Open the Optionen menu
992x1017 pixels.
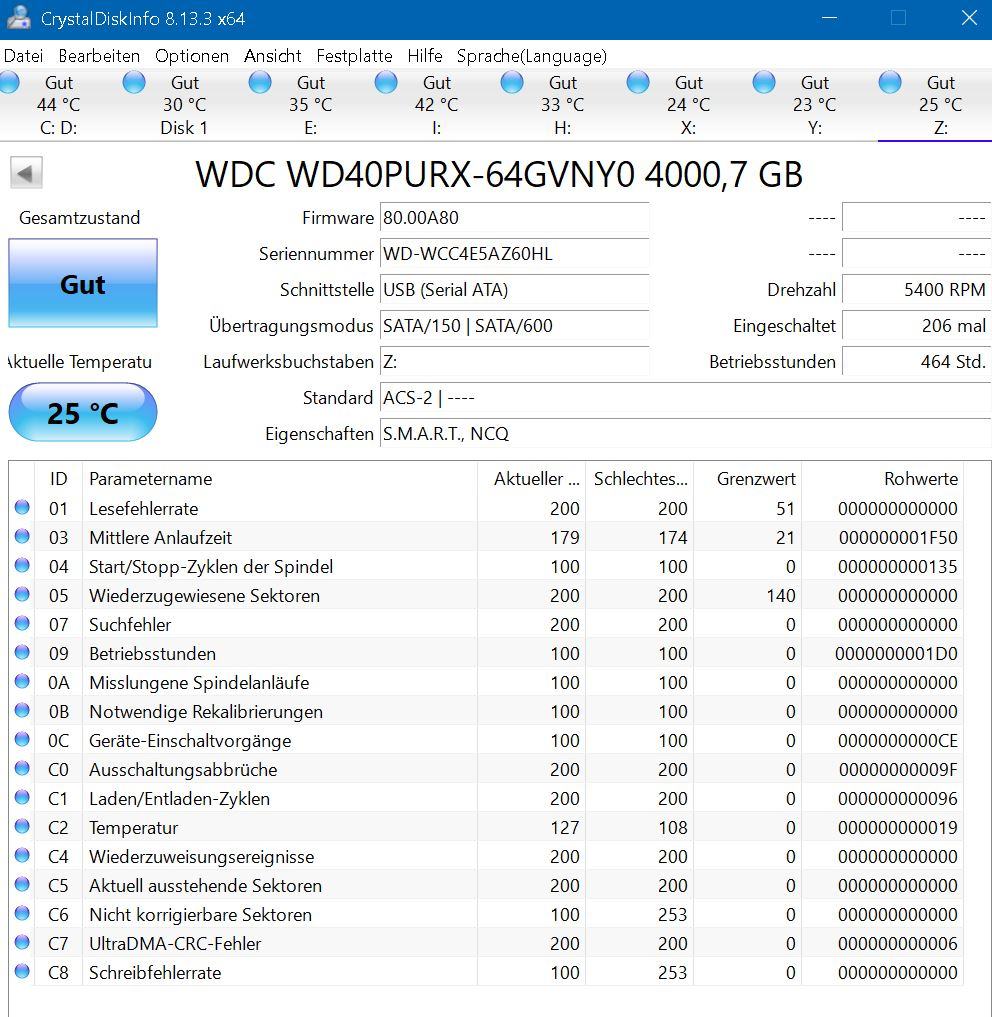coord(192,56)
